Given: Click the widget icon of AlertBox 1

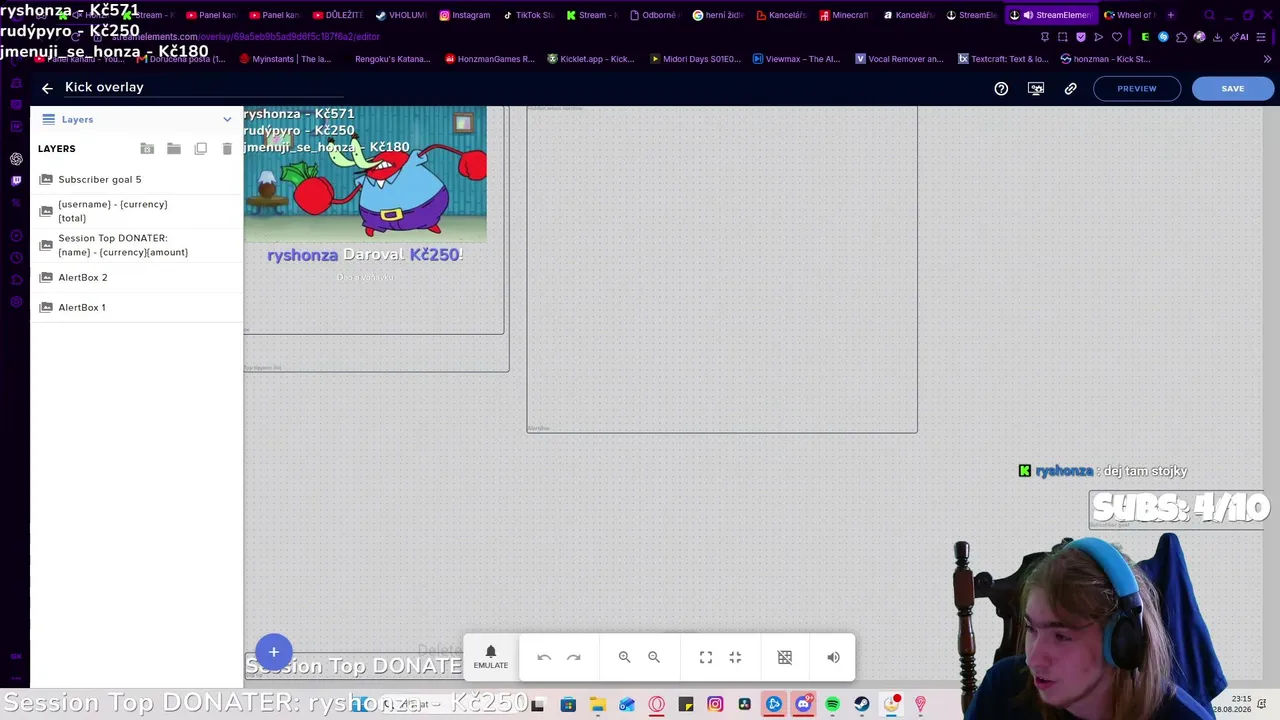Looking at the screenshot, I should tap(46, 307).
